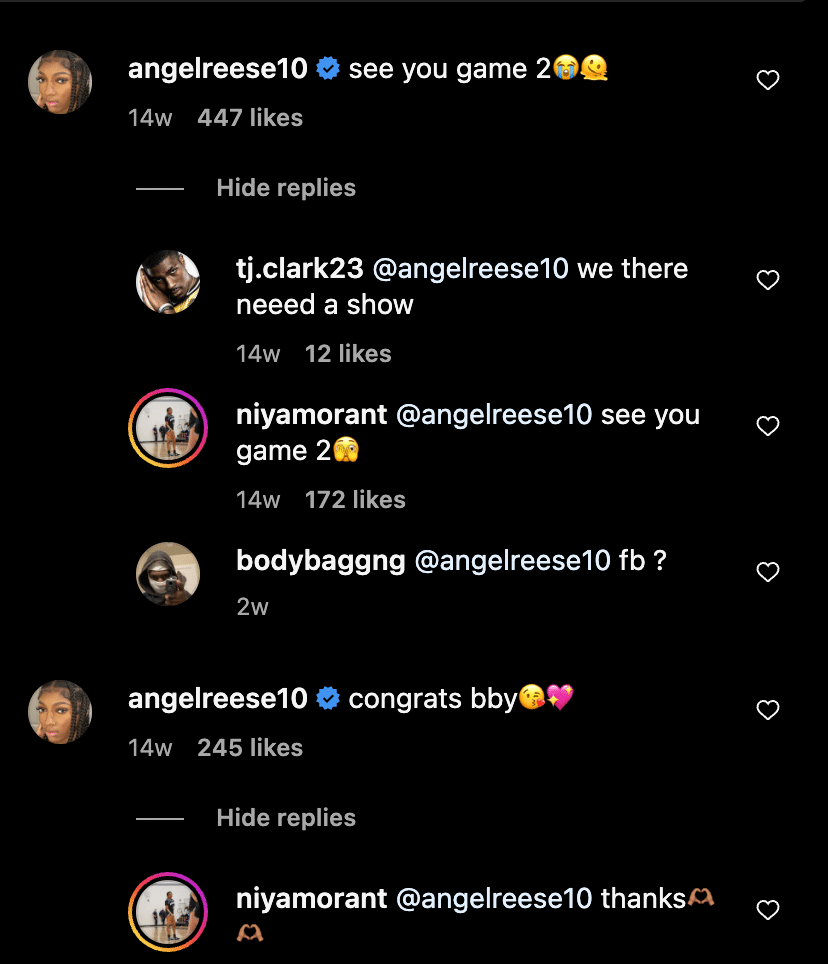
Task: Like tj.clark23's reply with the heart icon
Action: [x=768, y=280]
